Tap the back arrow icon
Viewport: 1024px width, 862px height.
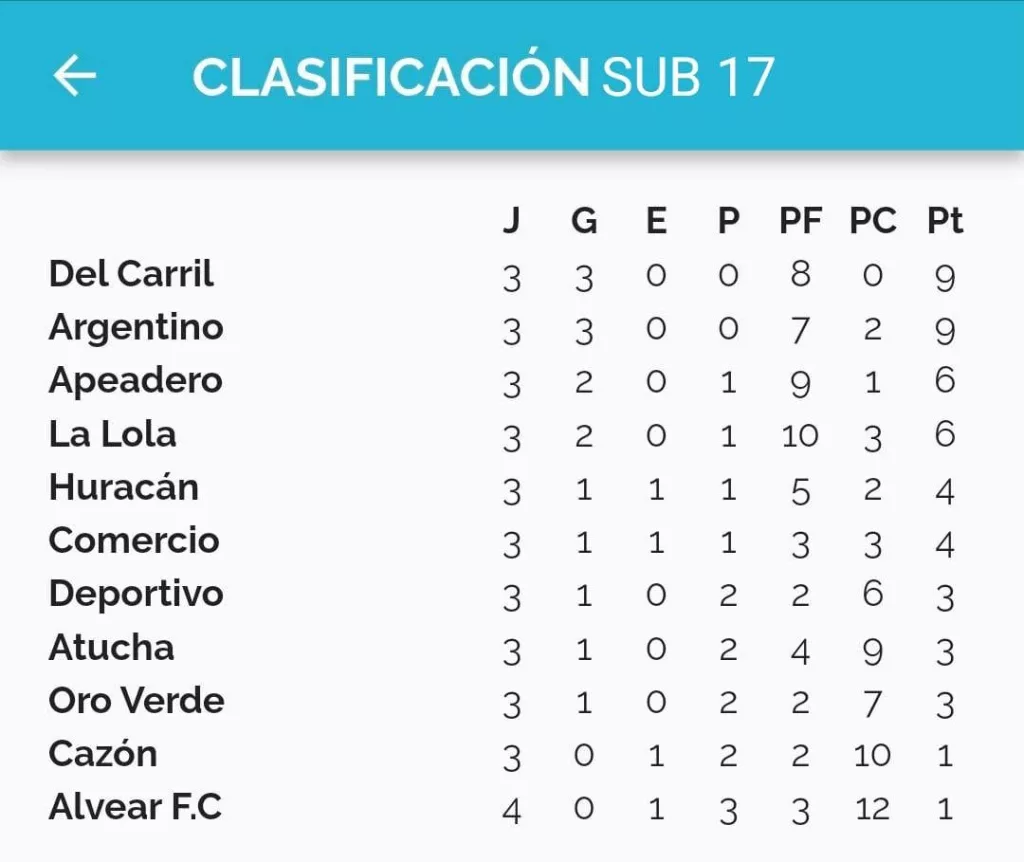click(74, 76)
